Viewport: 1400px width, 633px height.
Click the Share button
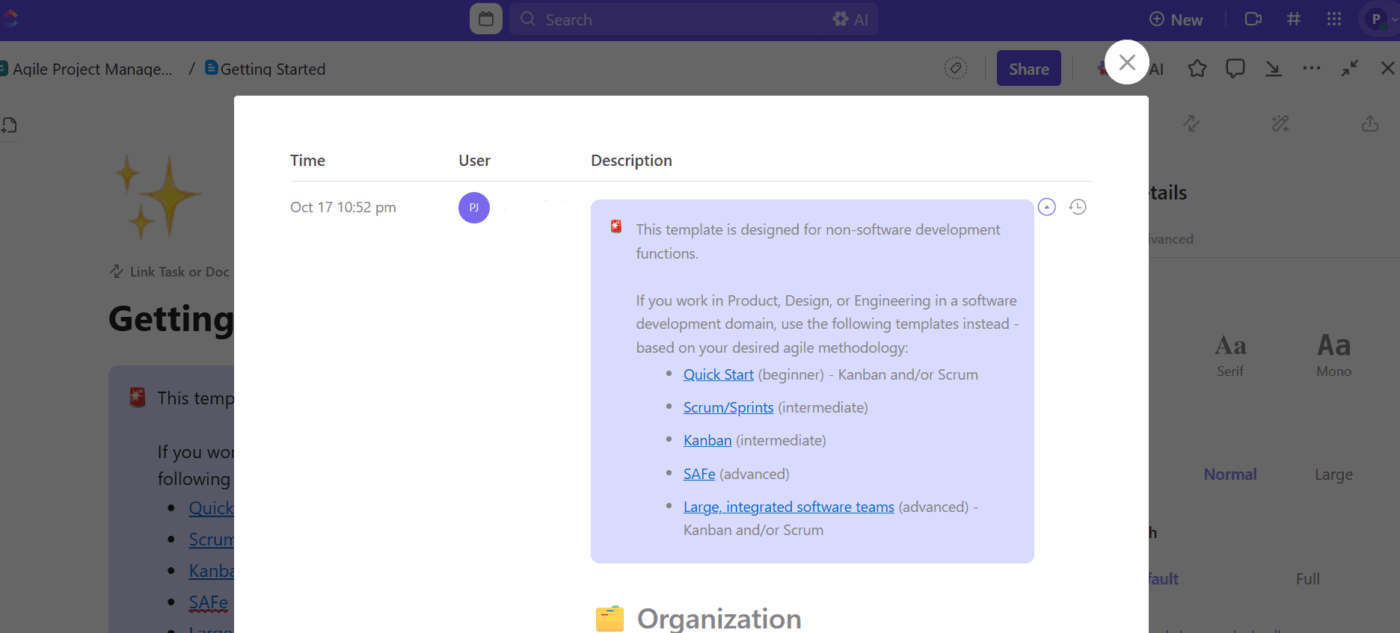point(1028,68)
